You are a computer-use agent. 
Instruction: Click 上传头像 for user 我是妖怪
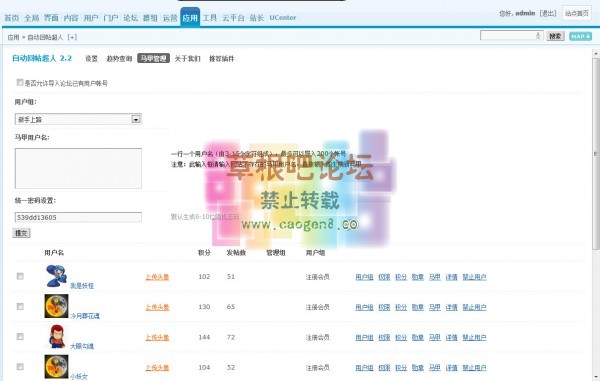157,277
